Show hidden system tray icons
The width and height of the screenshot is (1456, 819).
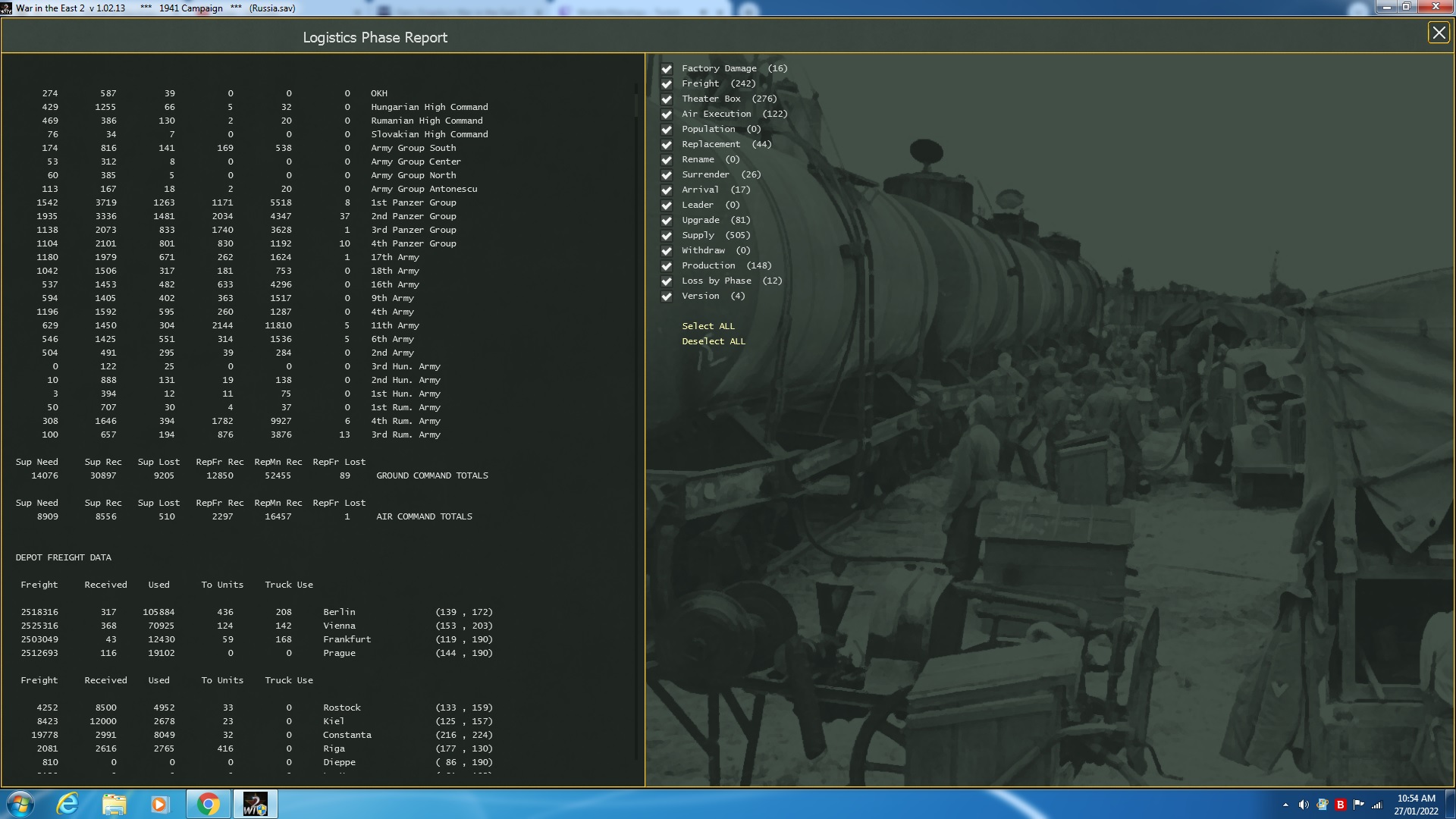[x=1285, y=805]
